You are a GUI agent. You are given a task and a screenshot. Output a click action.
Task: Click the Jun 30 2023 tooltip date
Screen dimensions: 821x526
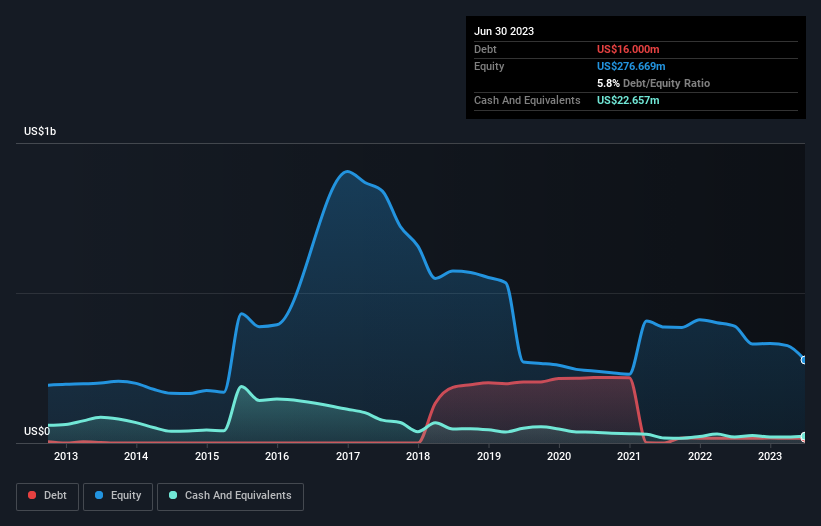pos(504,31)
